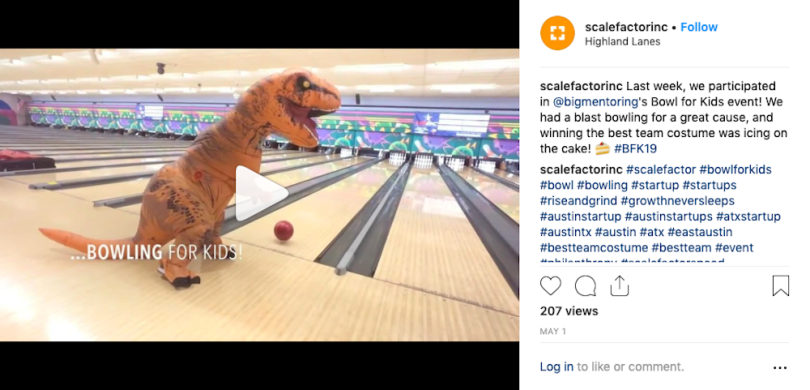The image size is (810, 390).
Task: Open Highland Lanes location page
Action: click(x=622, y=42)
